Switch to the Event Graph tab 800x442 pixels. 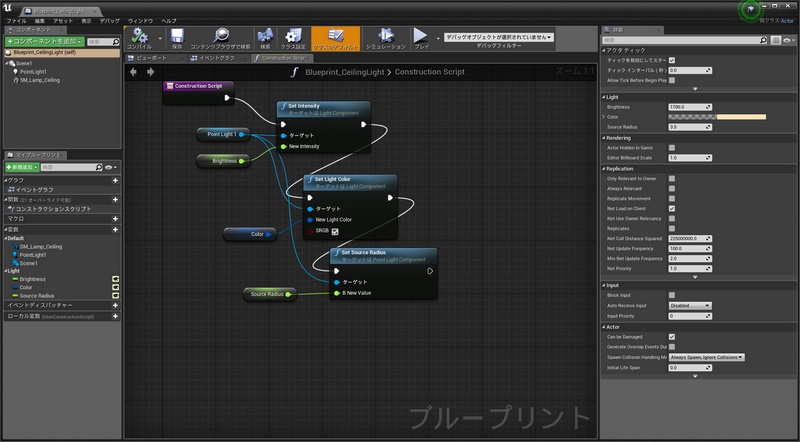(x=217, y=58)
